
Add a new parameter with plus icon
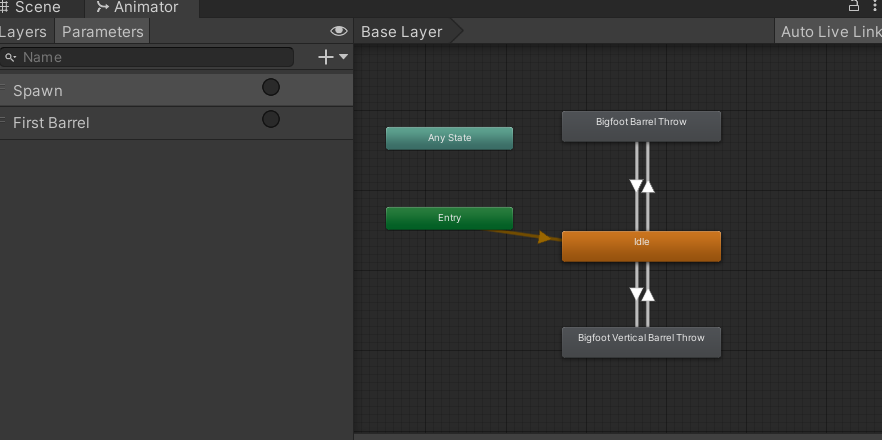[x=326, y=57]
